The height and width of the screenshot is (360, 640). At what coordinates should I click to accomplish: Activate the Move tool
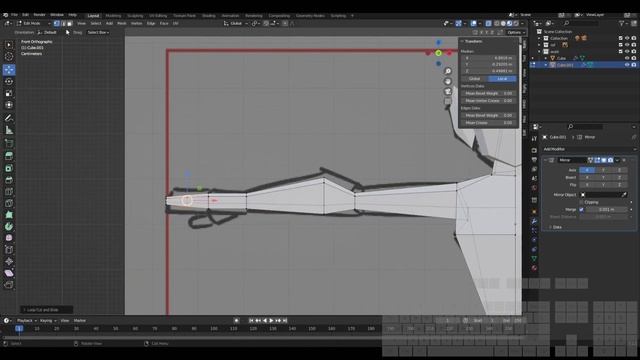pos(9,69)
